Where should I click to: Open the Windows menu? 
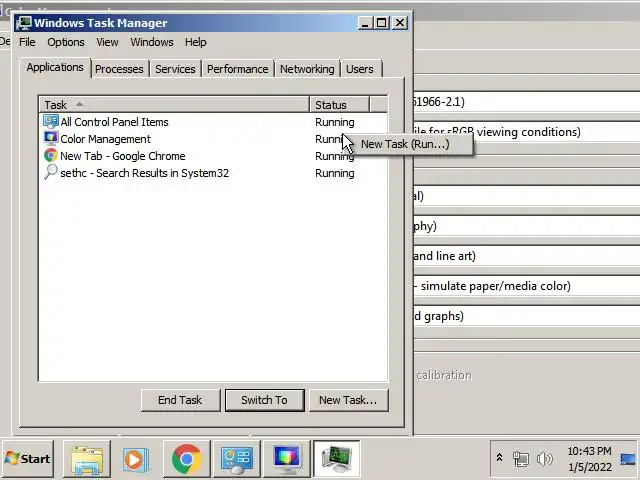pyautogui.click(x=152, y=42)
